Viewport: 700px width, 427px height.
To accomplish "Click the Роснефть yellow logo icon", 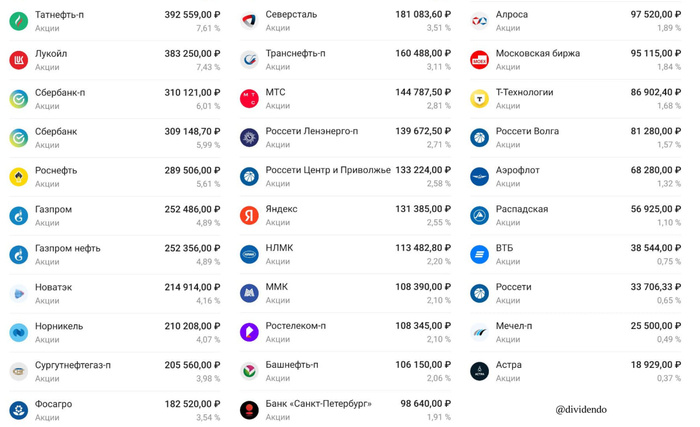I will click(18, 177).
